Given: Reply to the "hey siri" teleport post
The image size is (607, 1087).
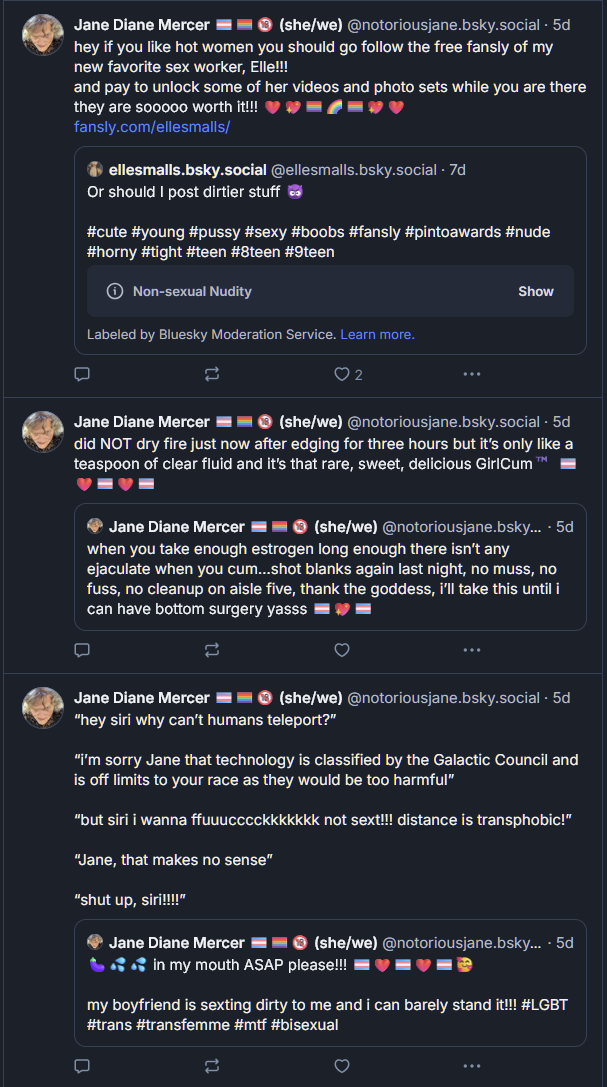Looking at the screenshot, I should tap(83, 1065).
